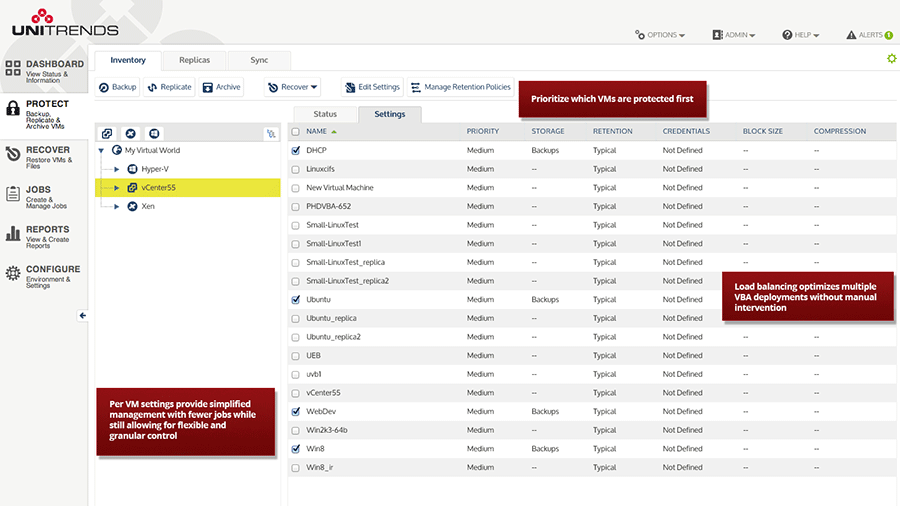
Task: Click the Hyper-V filter icon above tree
Action: pyautogui.click(x=154, y=134)
